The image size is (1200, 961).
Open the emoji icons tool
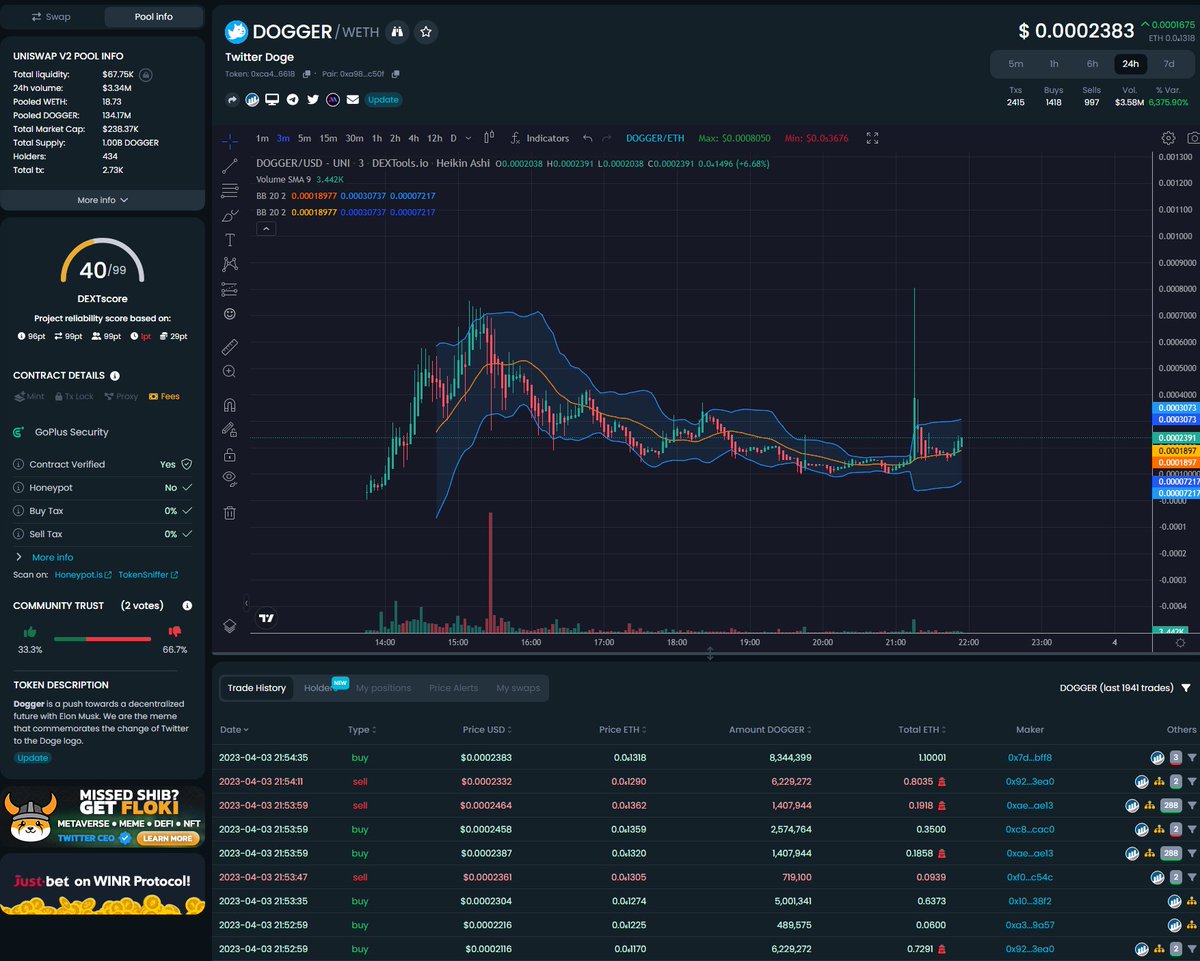point(230,314)
